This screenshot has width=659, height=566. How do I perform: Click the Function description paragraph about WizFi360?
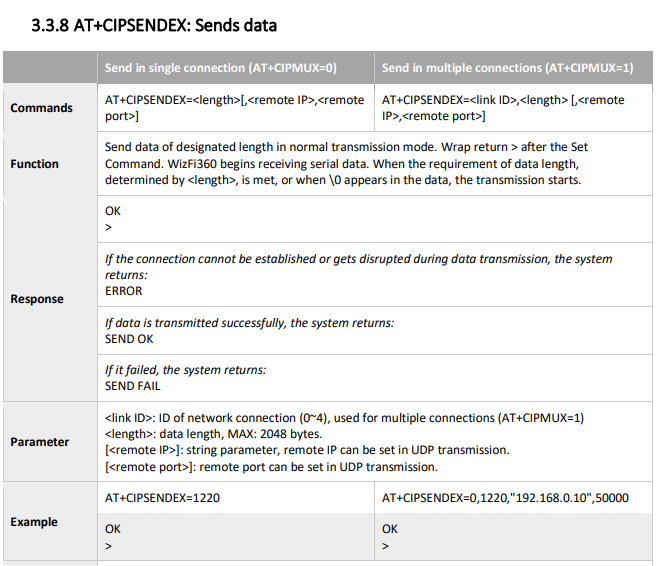click(346, 163)
